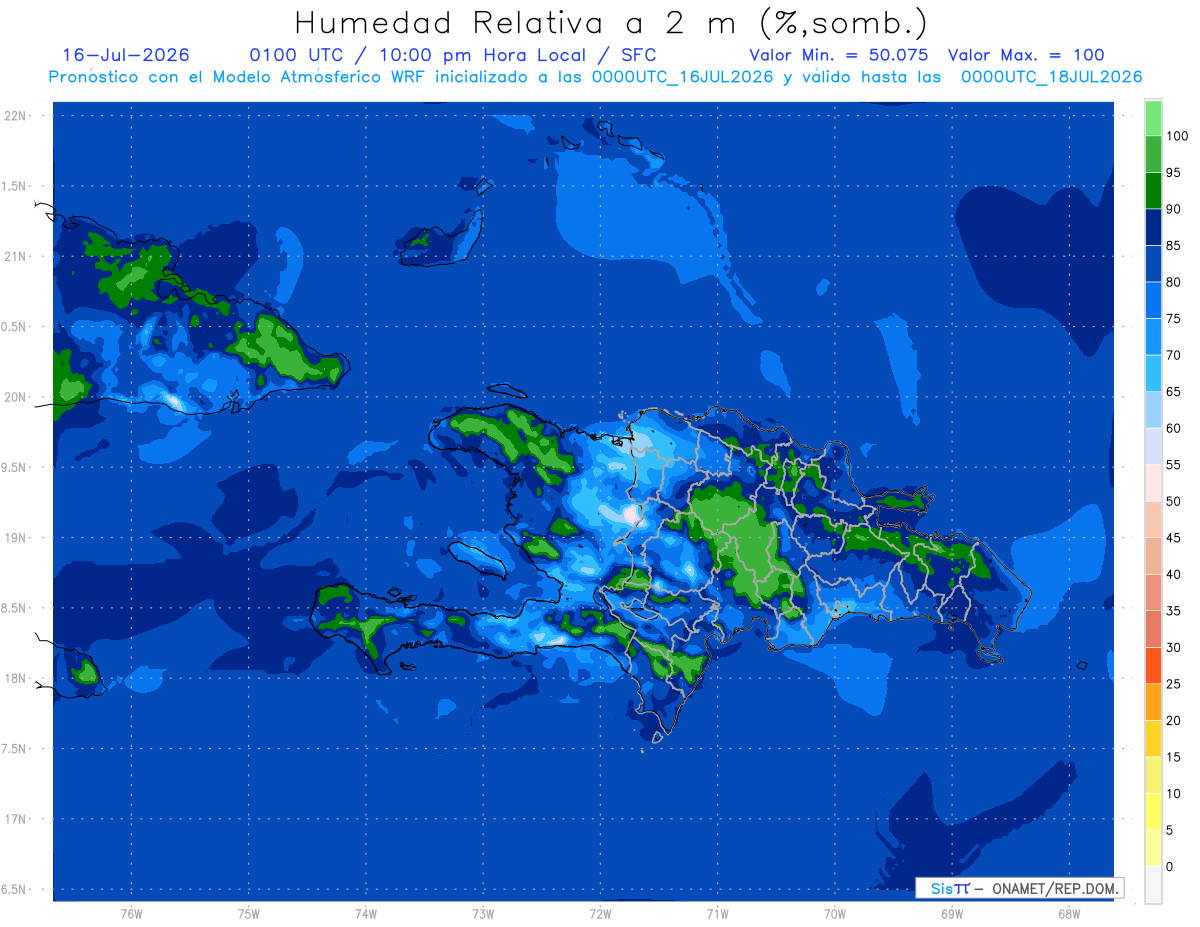
Task: Click the red-orange 25–30 legend band
Action: click(1153, 665)
